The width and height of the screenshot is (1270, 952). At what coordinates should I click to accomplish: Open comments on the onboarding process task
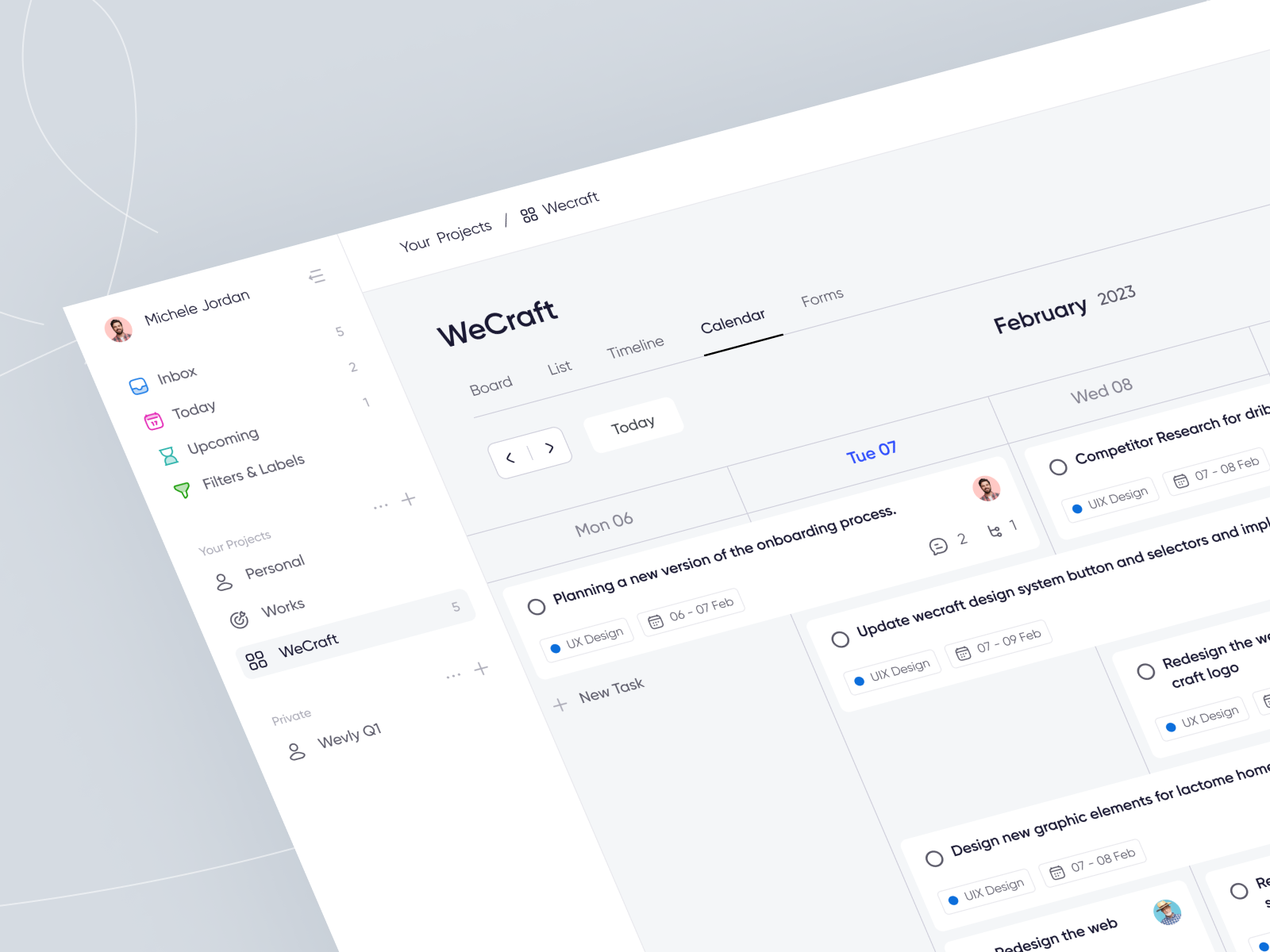point(938,546)
